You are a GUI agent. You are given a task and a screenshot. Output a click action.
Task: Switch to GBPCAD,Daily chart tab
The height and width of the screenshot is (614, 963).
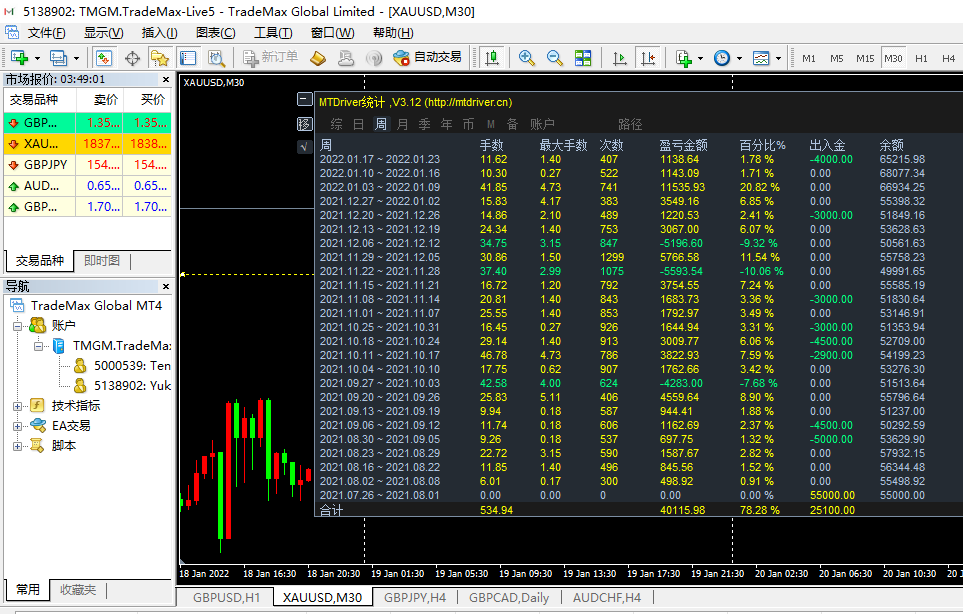coord(509,597)
